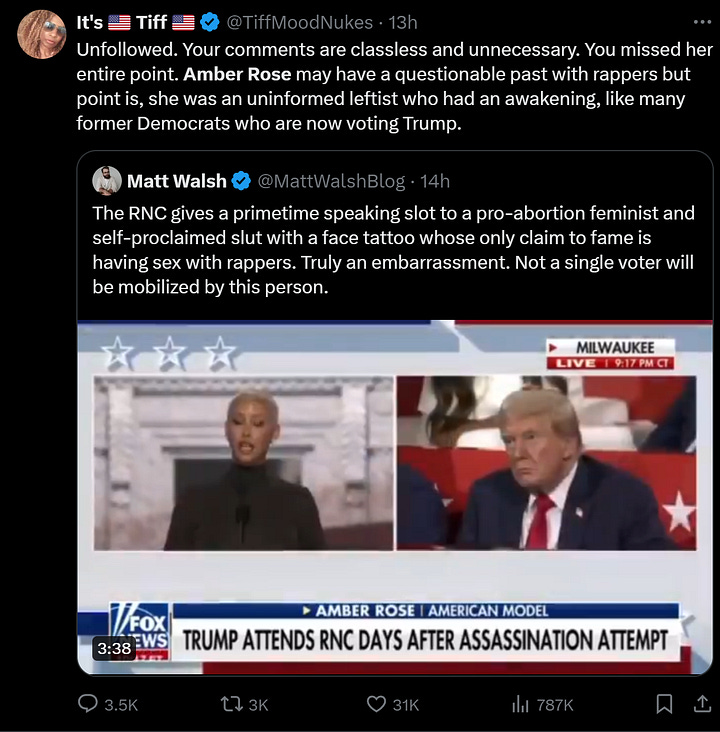The width and height of the screenshot is (720, 732).
Task: Open the three-dot more options menu
Action: click(702, 22)
